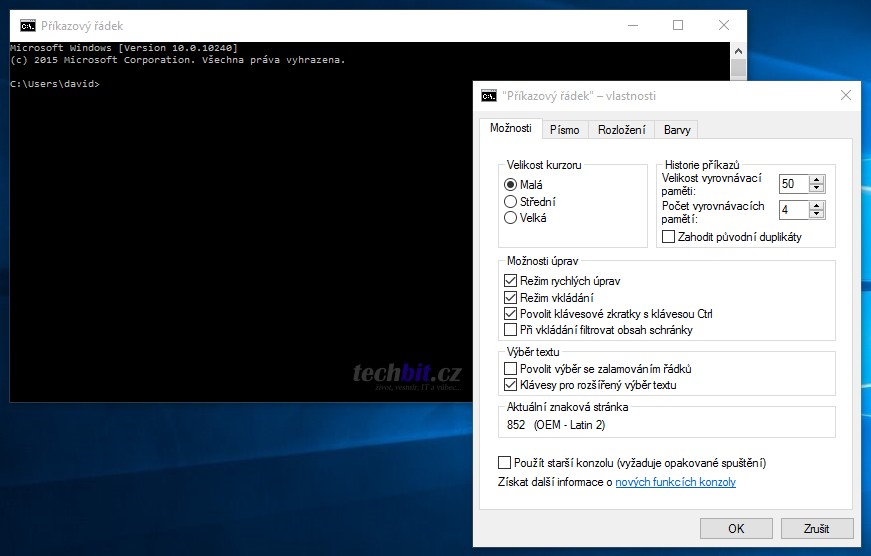Viewport: 871px width, 556px height.
Task: Switch to the Písmo tab
Action: tap(564, 130)
